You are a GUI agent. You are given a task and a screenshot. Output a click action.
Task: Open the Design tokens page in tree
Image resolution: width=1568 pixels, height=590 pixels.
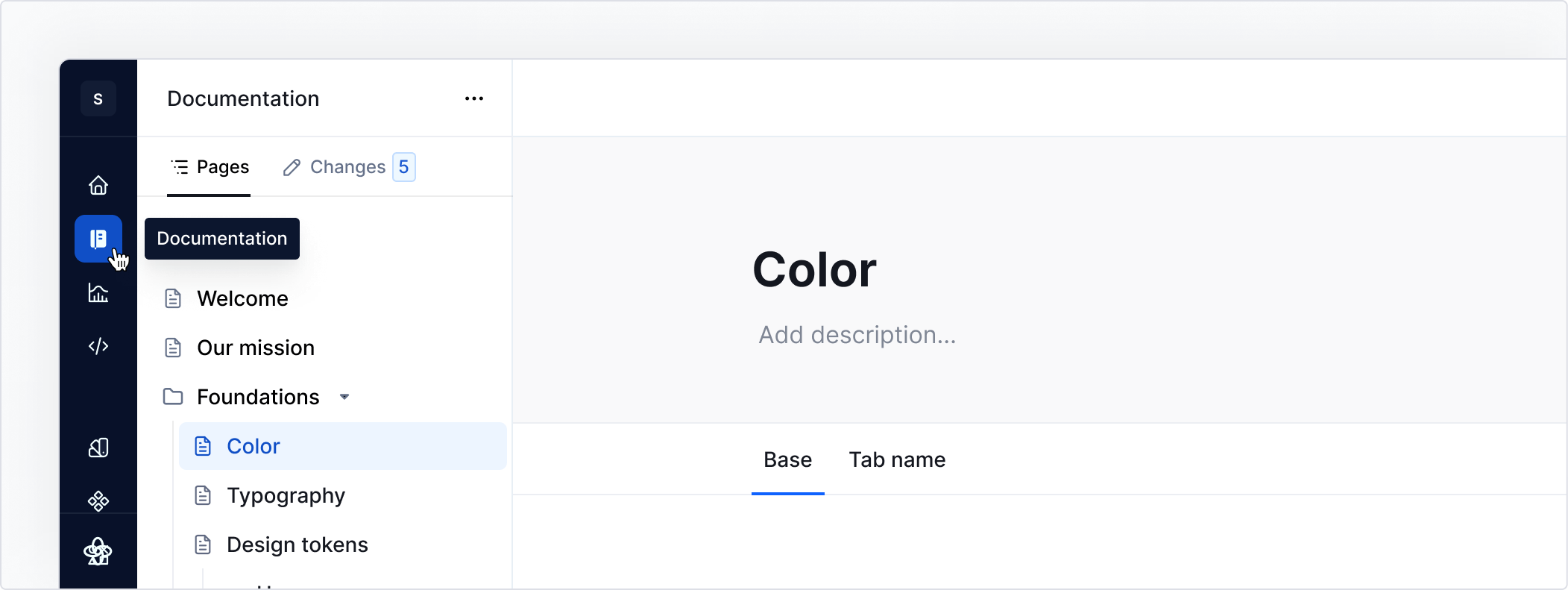click(297, 545)
